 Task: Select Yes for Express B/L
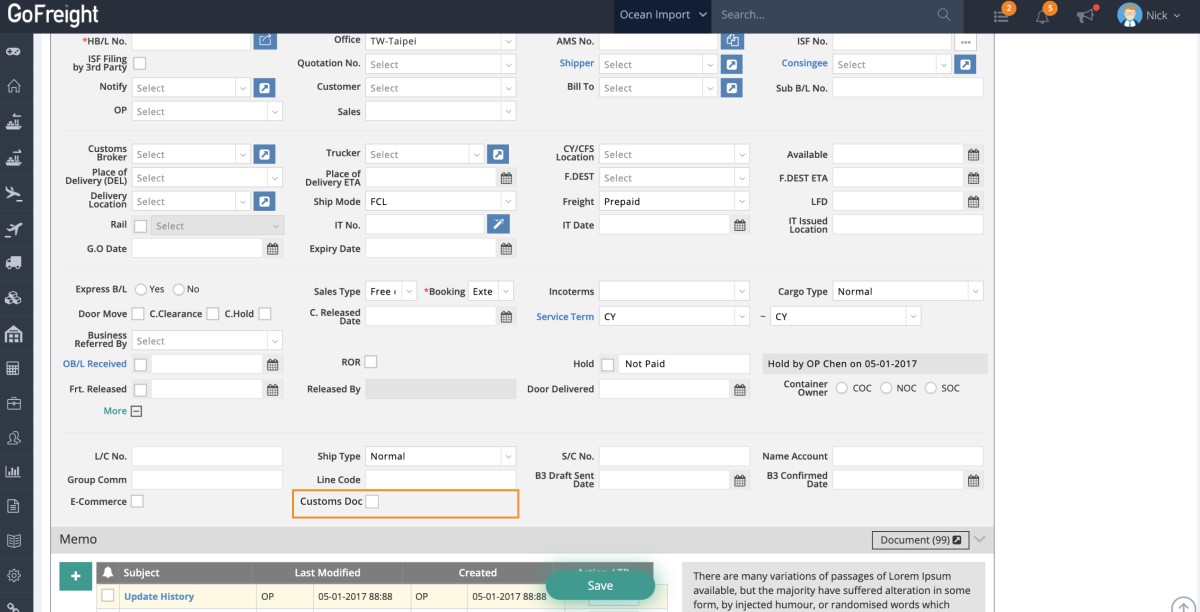[141, 290]
